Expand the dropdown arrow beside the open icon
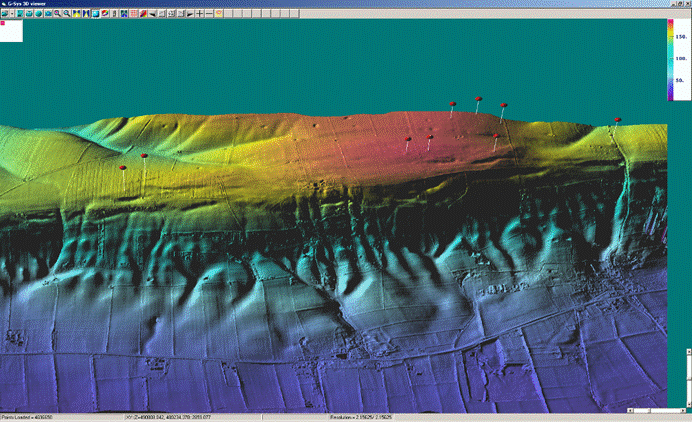The height and width of the screenshot is (422, 692). [x=13, y=14]
